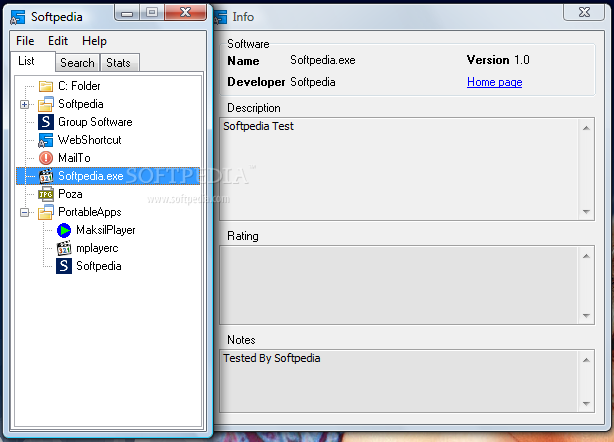Screen dimensions: 614x442
Task: Select the Softpedia folder label with expander
Action: [x=81, y=104]
